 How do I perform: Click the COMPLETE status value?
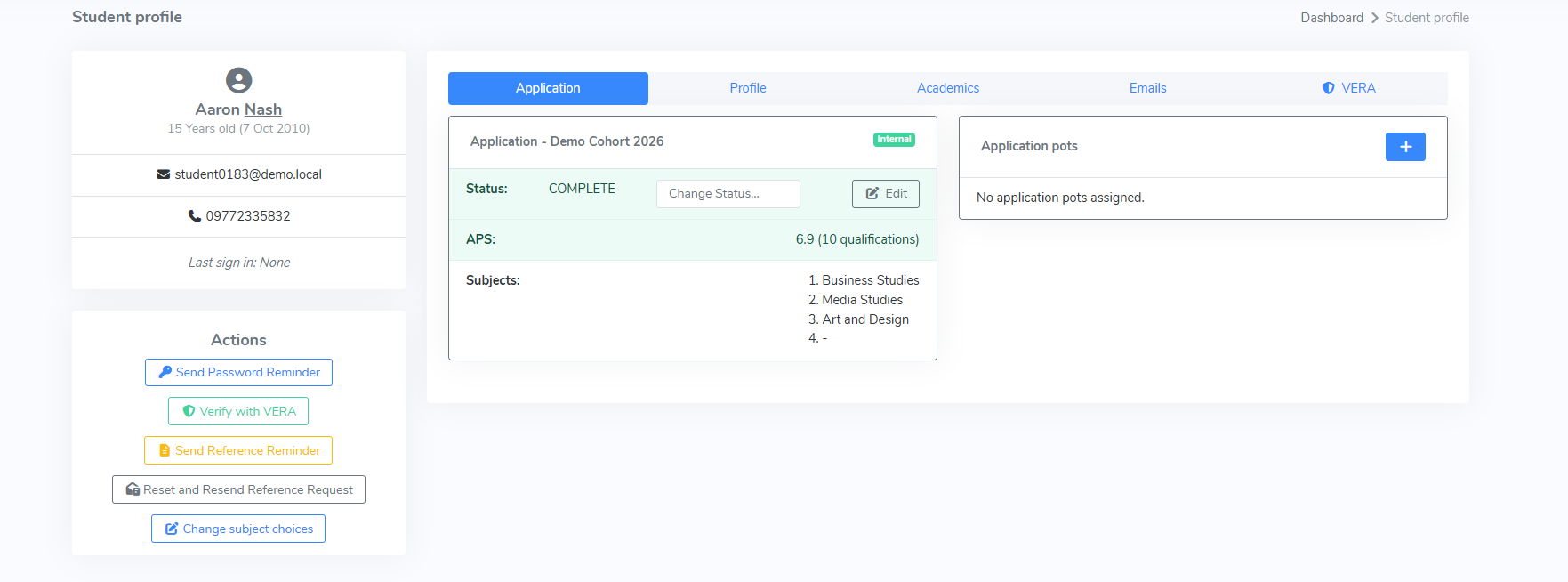582,189
